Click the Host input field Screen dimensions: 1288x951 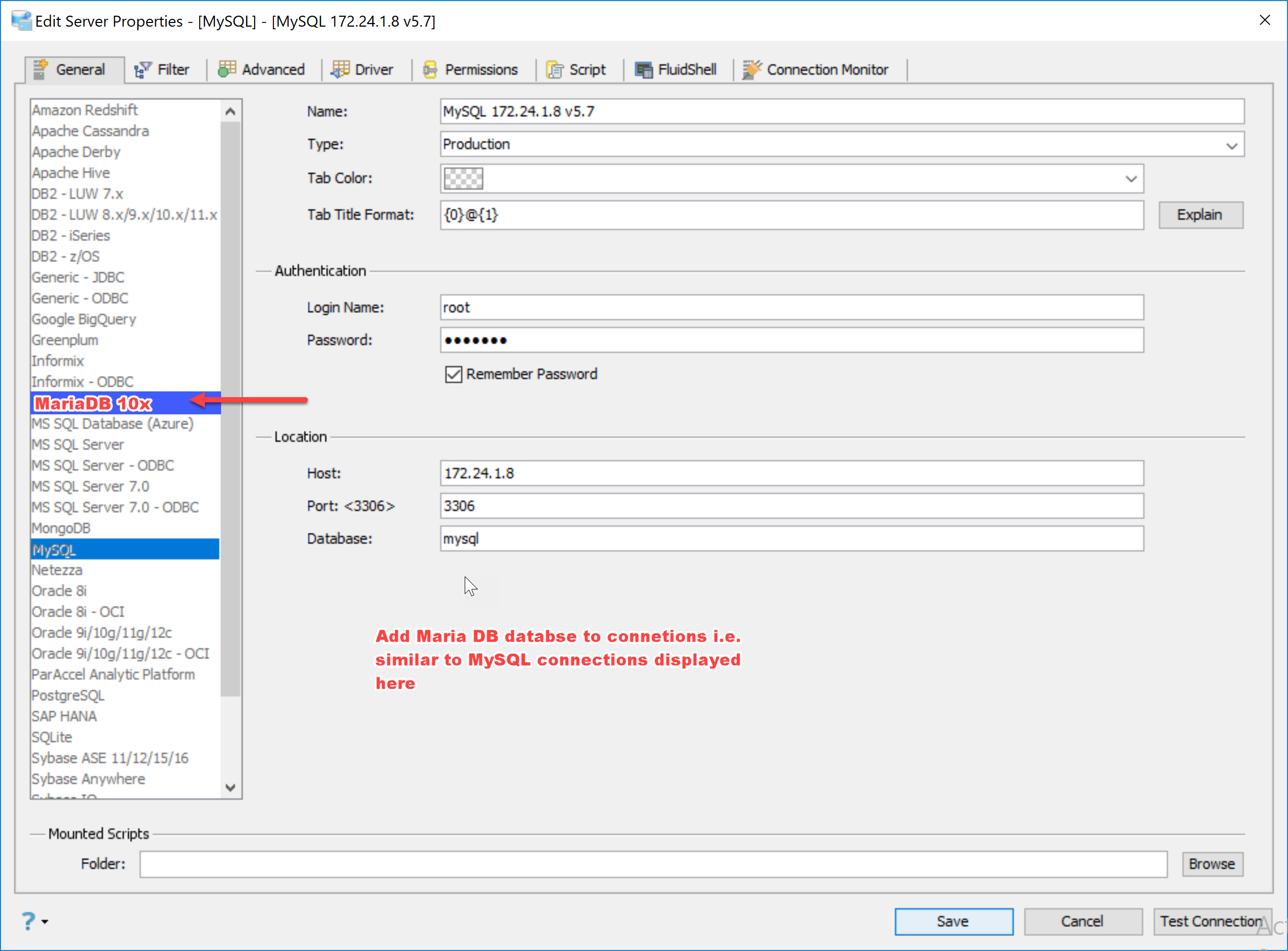point(791,473)
